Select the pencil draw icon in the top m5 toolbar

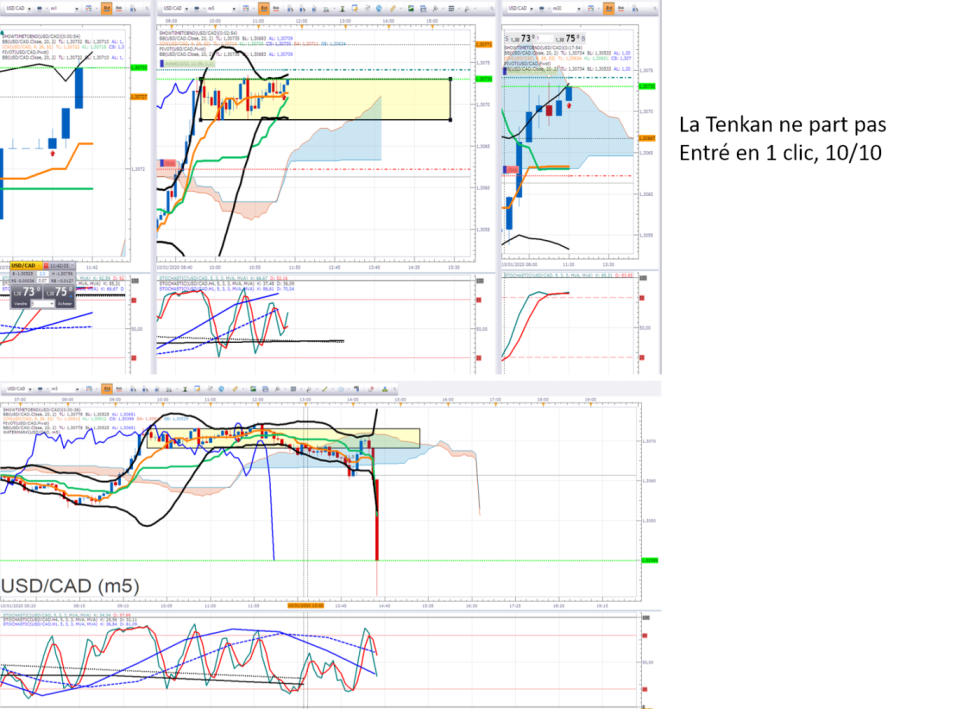point(393,9)
